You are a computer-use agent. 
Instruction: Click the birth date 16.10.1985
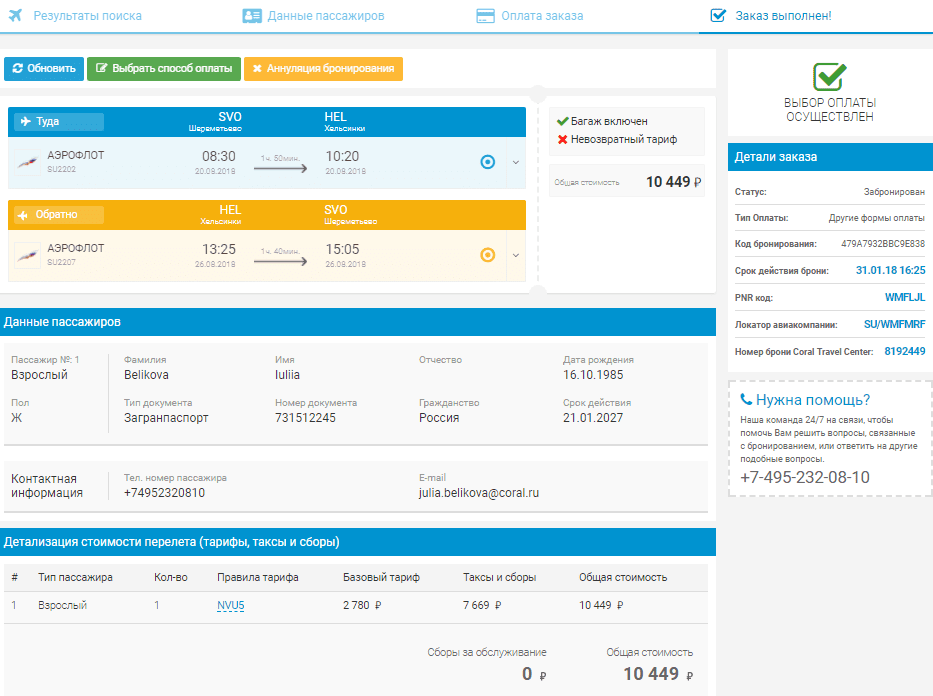593,375
